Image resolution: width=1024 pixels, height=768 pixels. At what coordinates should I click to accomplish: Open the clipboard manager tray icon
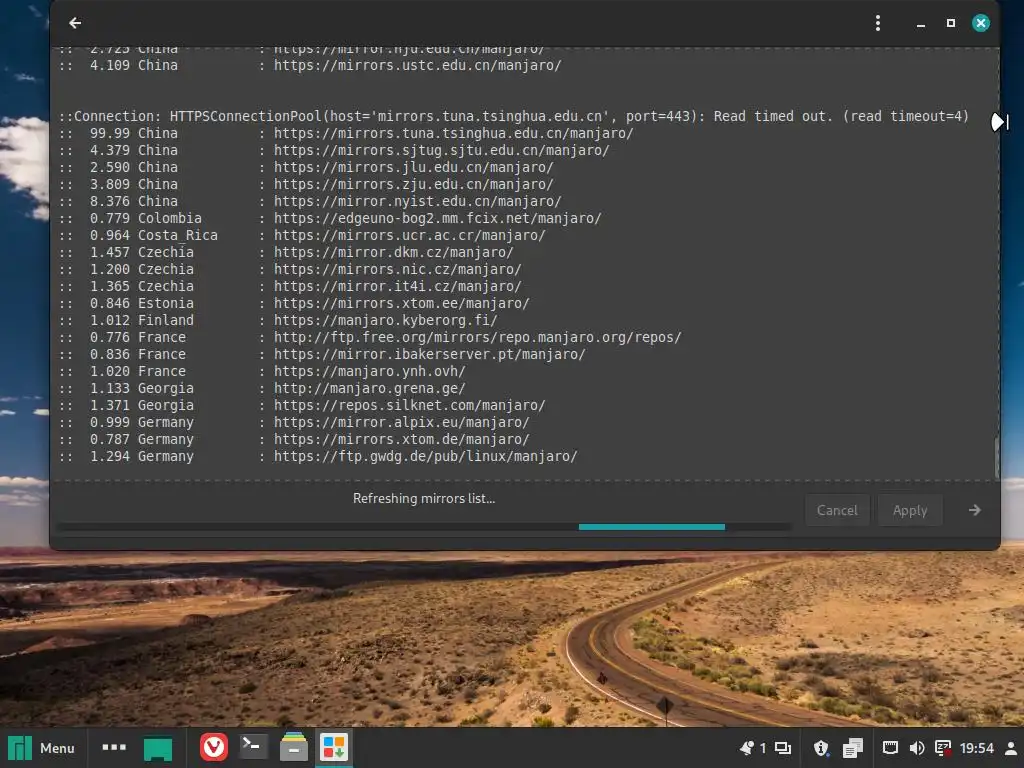pos(852,748)
